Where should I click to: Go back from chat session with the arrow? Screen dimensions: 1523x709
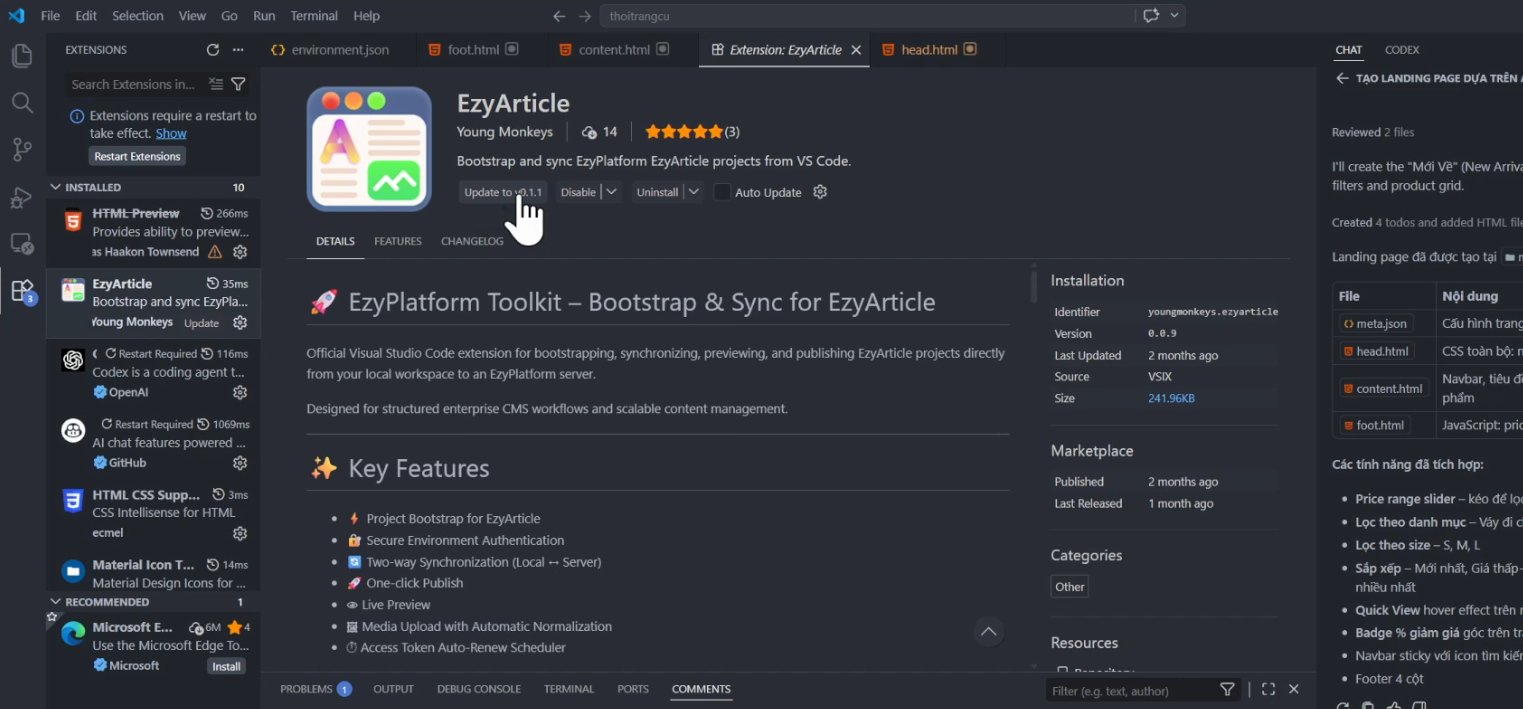coord(1342,78)
